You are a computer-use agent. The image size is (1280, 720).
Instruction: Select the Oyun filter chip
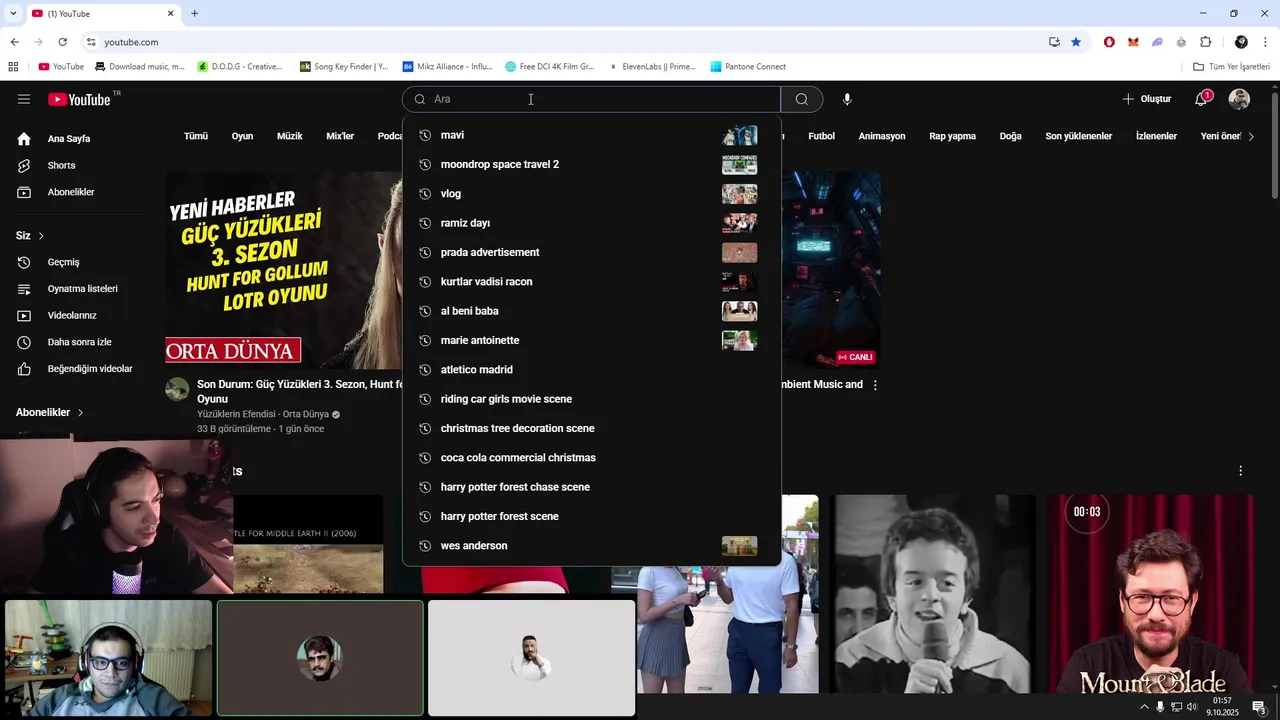tap(243, 136)
